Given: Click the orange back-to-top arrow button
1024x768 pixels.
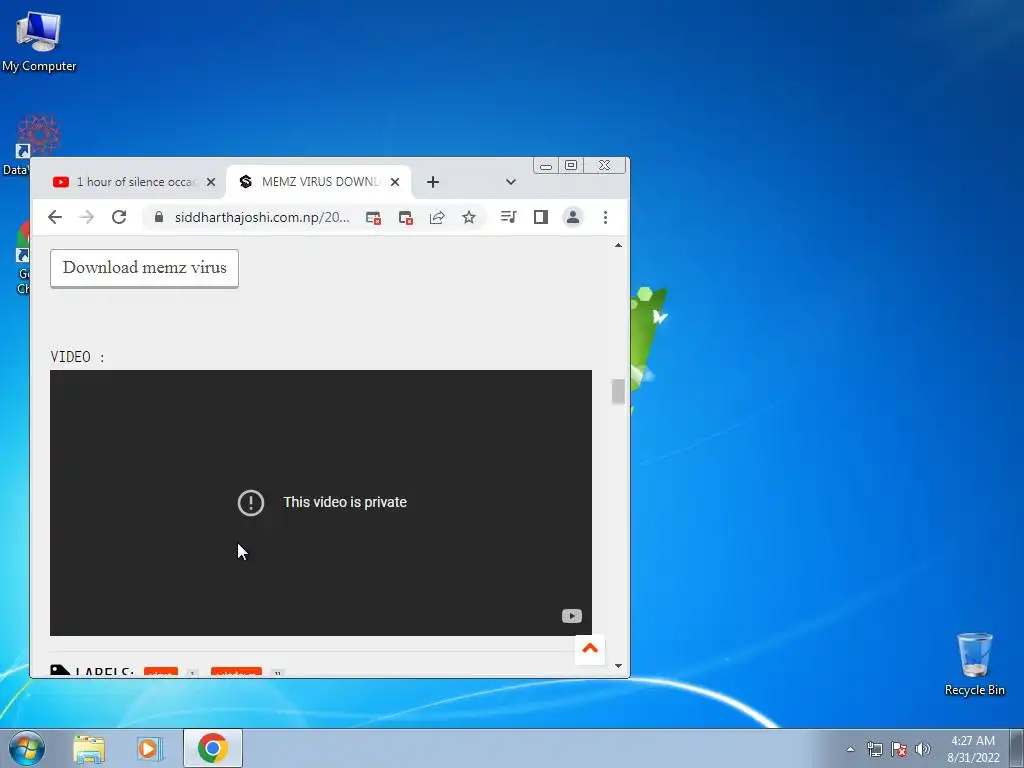Looking at the screenshot, I should [x=590, y=648].
